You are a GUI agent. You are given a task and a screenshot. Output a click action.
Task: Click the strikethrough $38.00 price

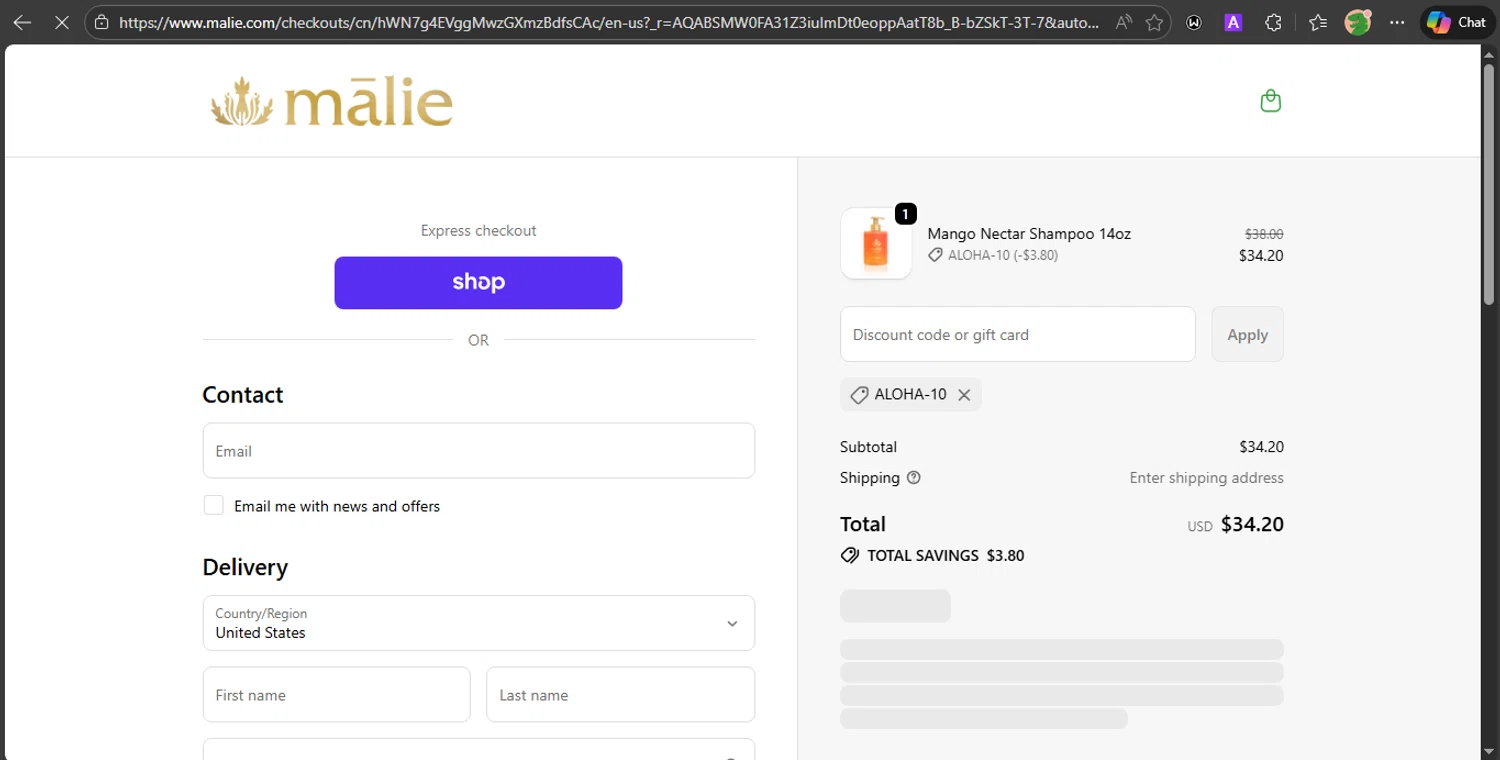coord(1263,234)
